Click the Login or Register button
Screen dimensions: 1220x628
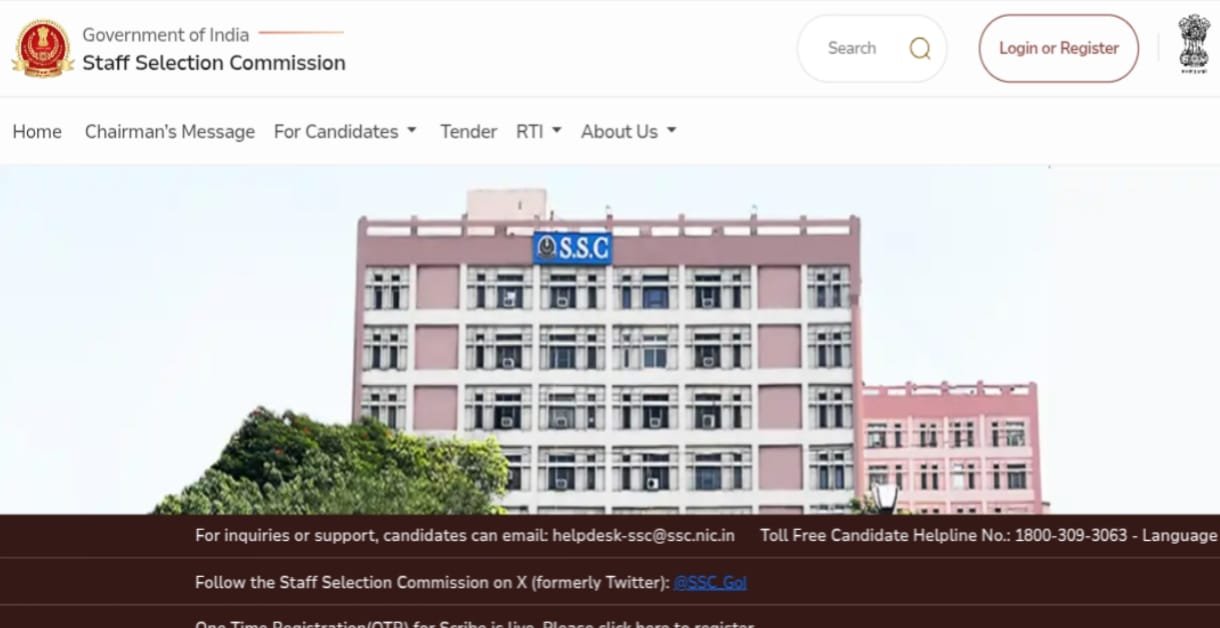coord(1058,48)
